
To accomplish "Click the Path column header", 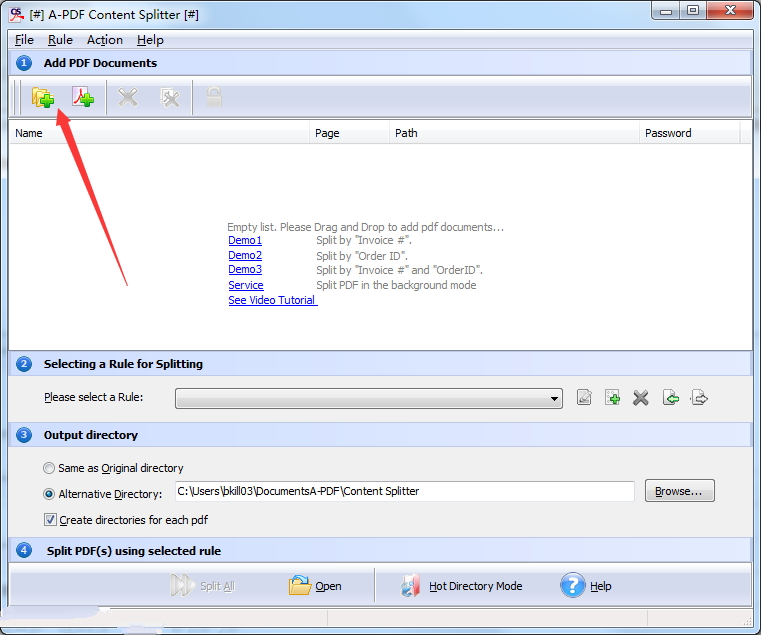I will pos(514,133).
